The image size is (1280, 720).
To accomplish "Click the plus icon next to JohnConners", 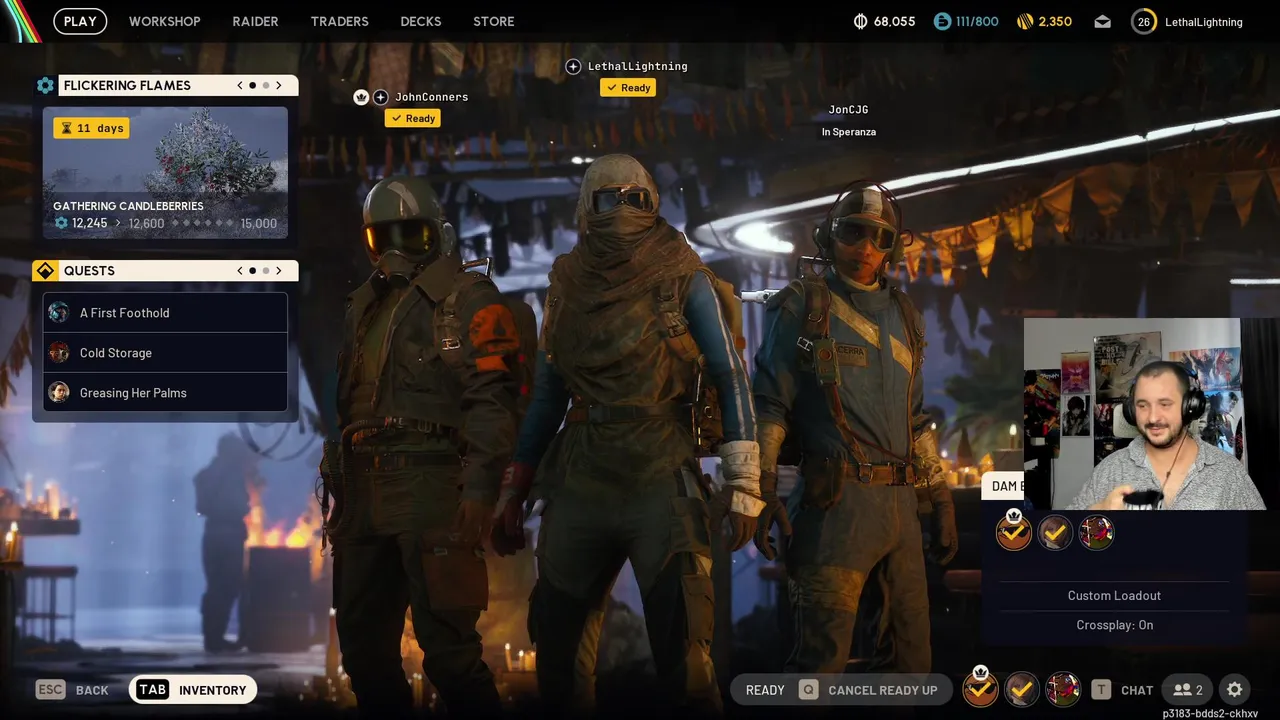I will point(381,97).
